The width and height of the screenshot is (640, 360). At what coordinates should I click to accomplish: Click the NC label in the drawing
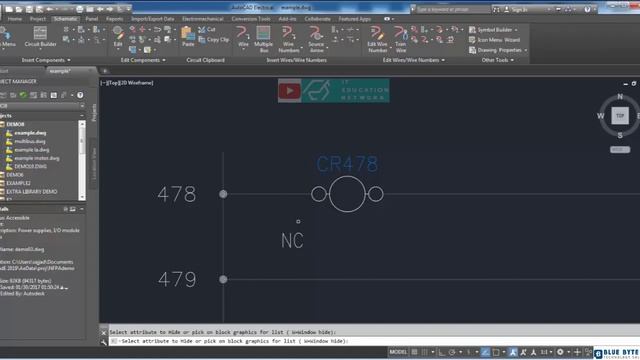click(292, 240)
